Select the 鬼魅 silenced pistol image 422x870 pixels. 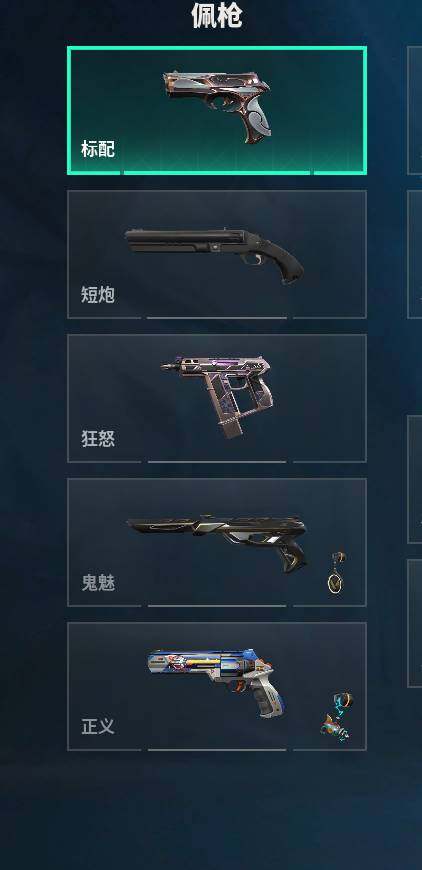click(x=217, y=543)
